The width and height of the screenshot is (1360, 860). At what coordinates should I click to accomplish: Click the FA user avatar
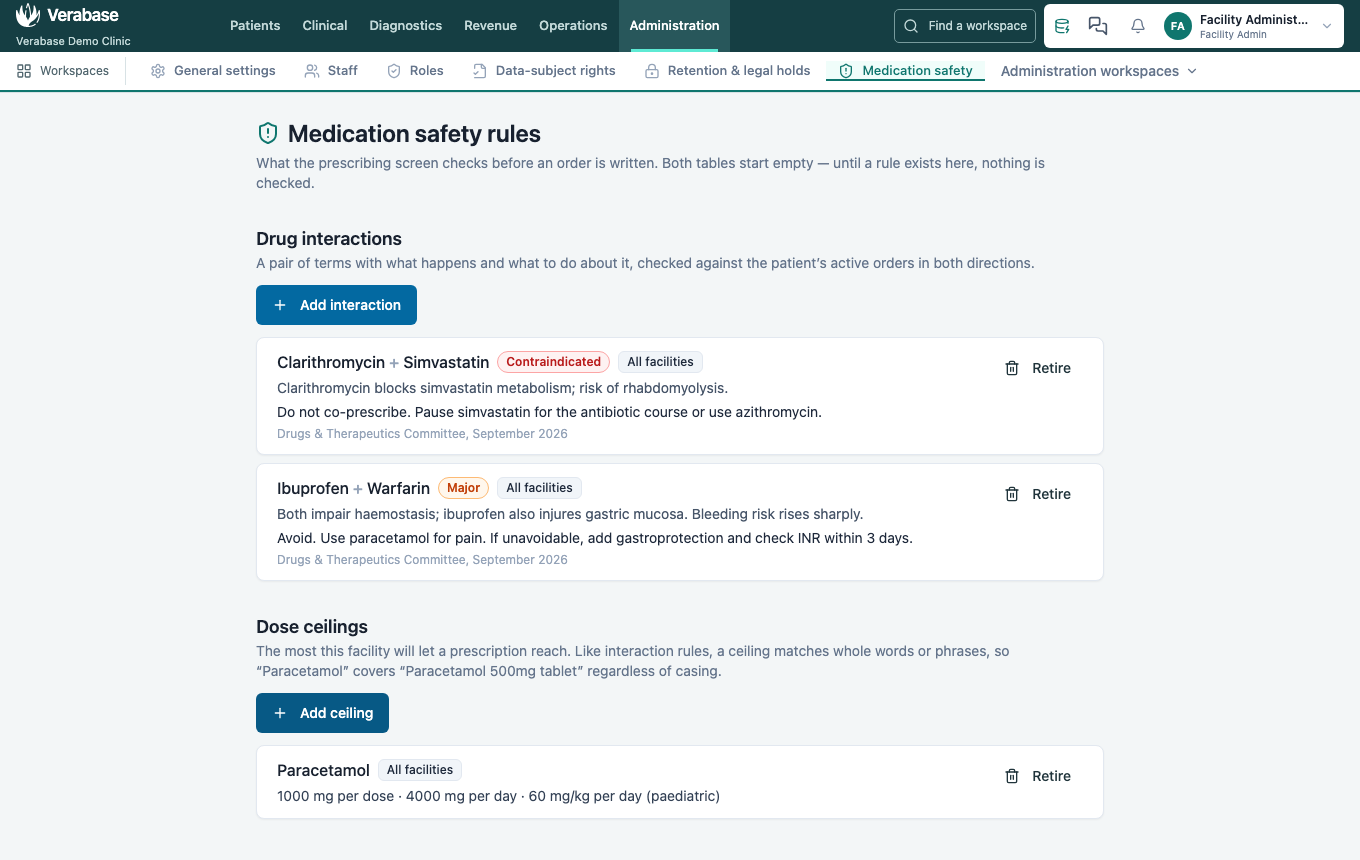click(x=1178, y=26)
